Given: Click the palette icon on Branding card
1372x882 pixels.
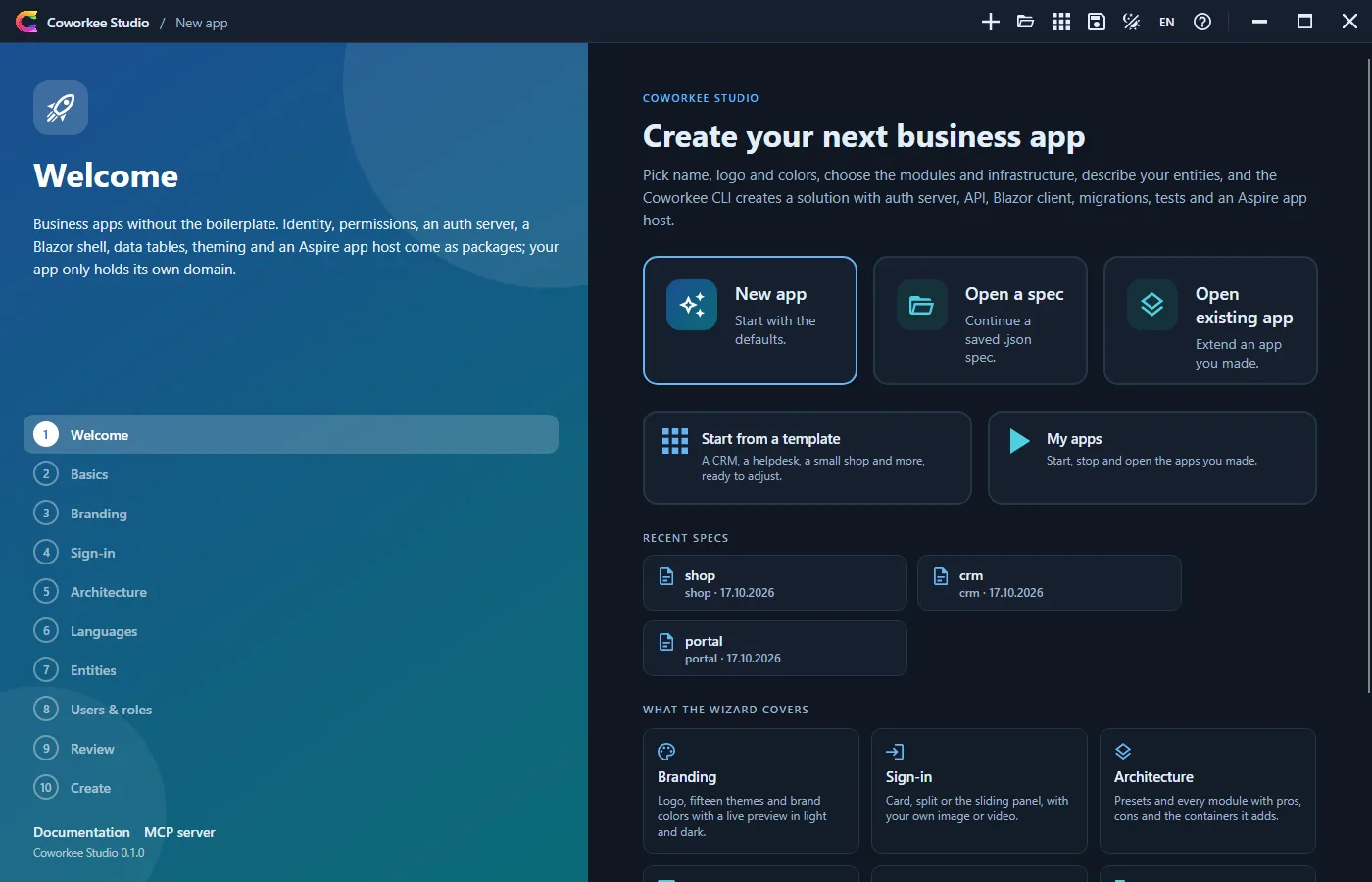Looking at the screenshot, I should coord(666,752).
